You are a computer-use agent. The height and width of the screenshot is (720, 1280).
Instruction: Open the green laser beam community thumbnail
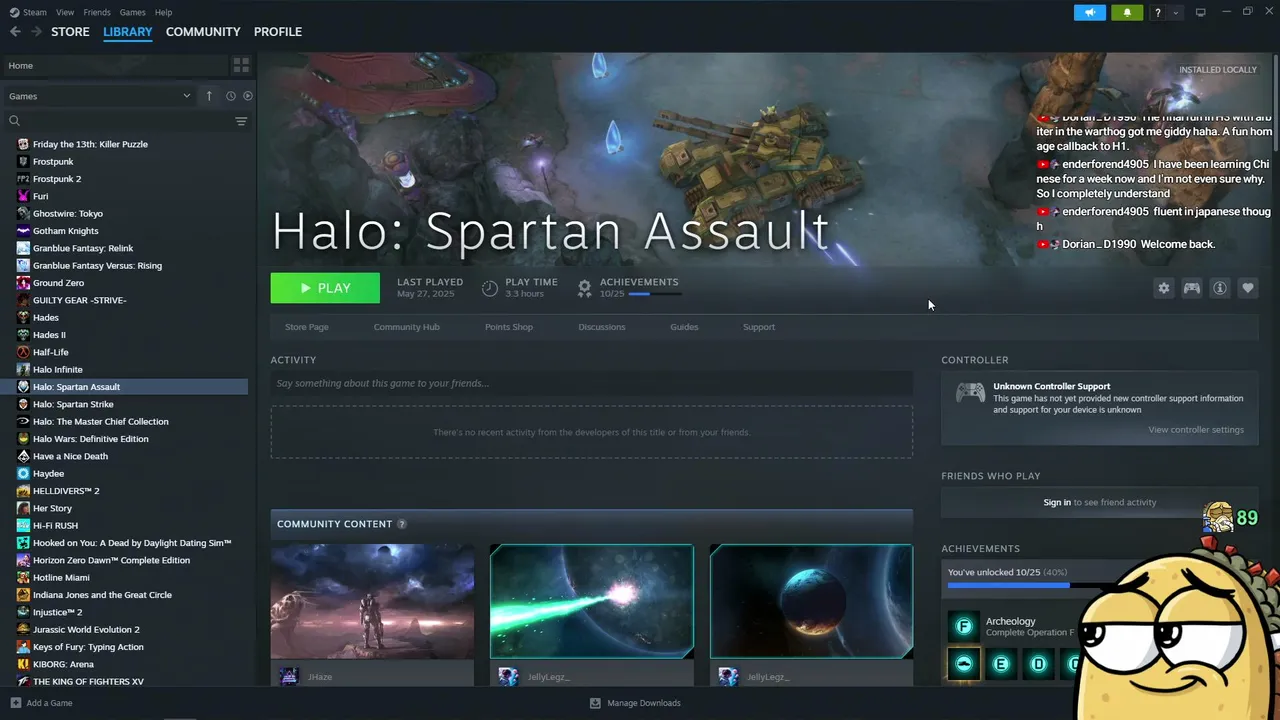coord(591,602)
